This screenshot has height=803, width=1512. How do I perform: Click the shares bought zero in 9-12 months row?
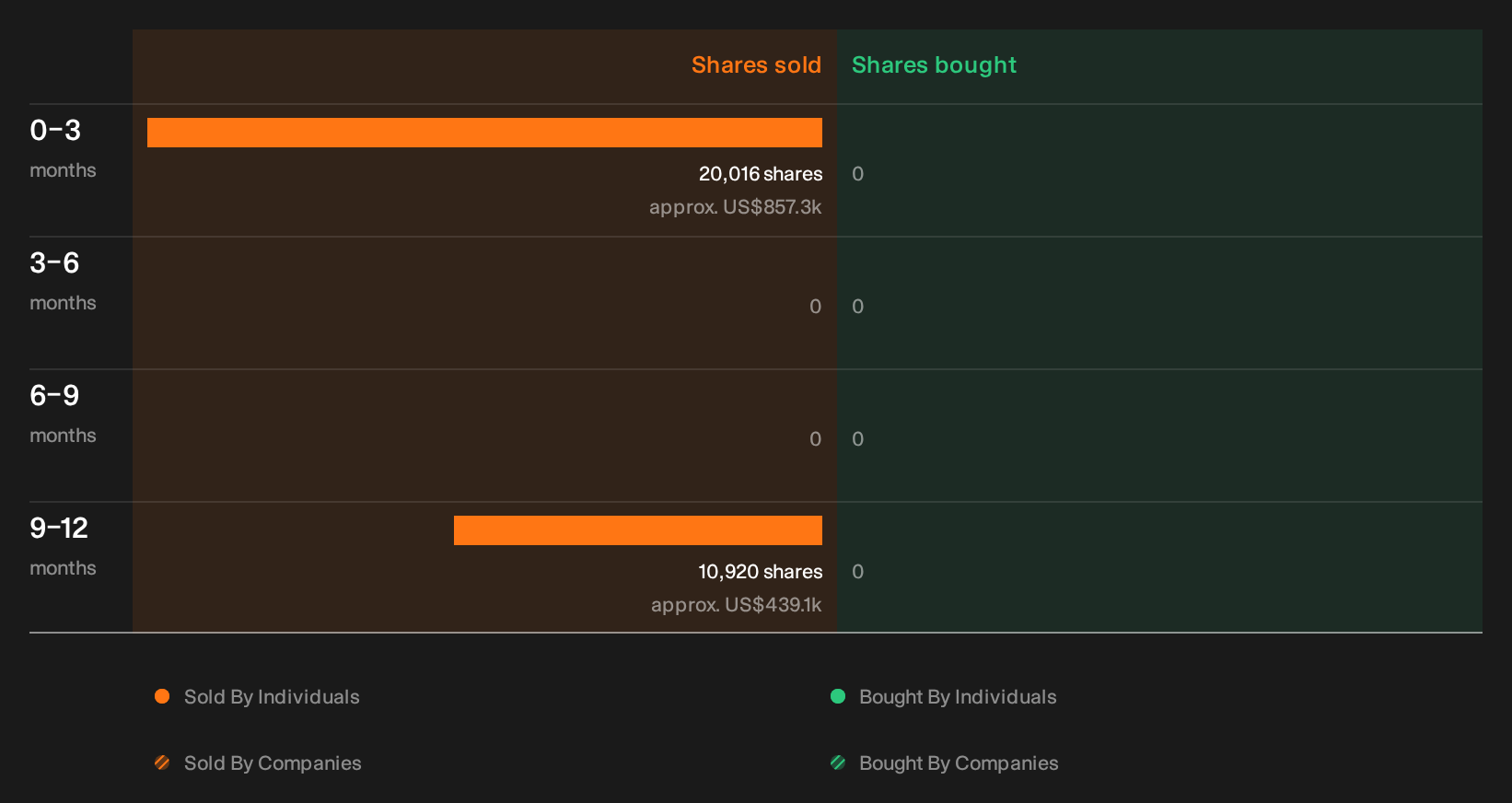click(x=857, y=572)
